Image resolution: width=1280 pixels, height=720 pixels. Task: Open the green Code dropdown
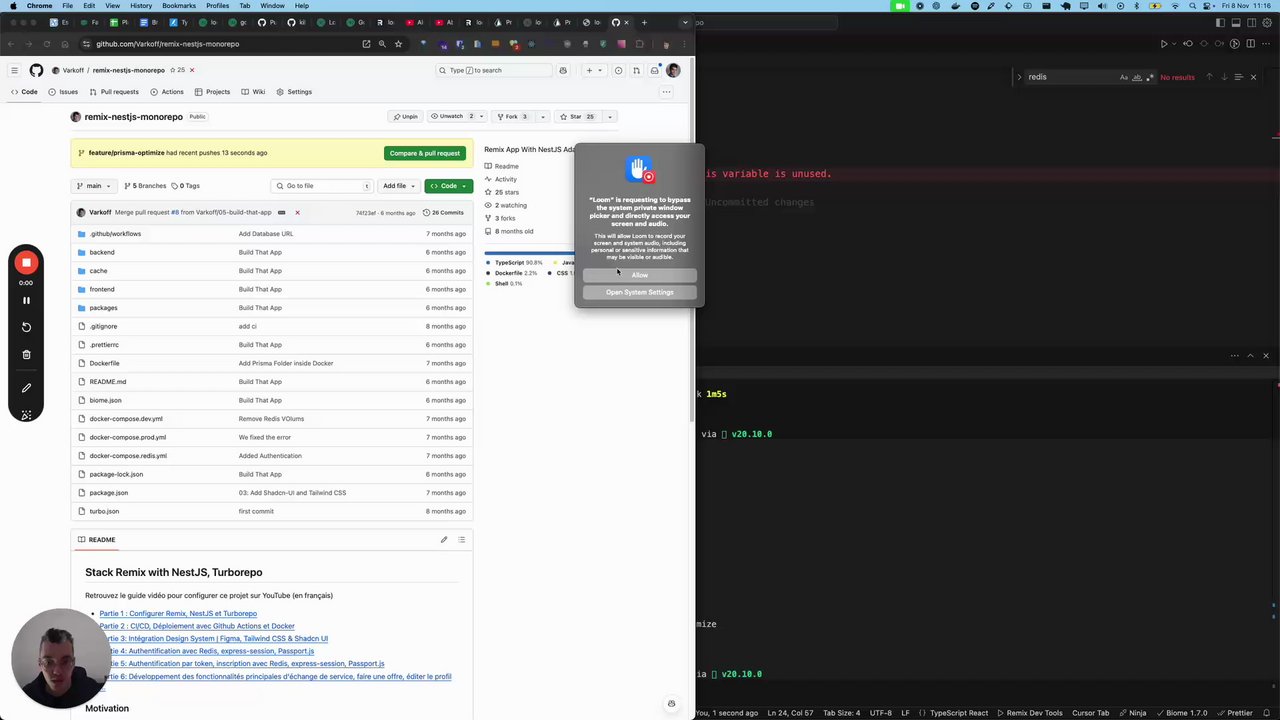coord(448,186)
